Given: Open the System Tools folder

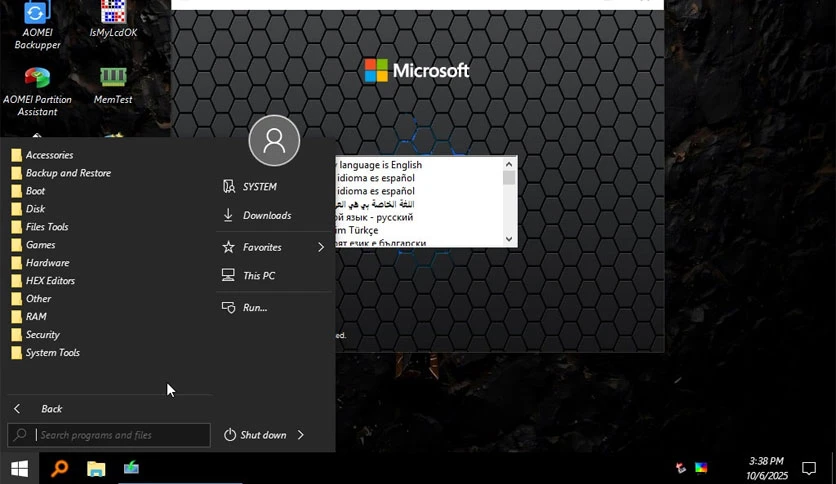Looking at the screenshot, I should point(46,353).
